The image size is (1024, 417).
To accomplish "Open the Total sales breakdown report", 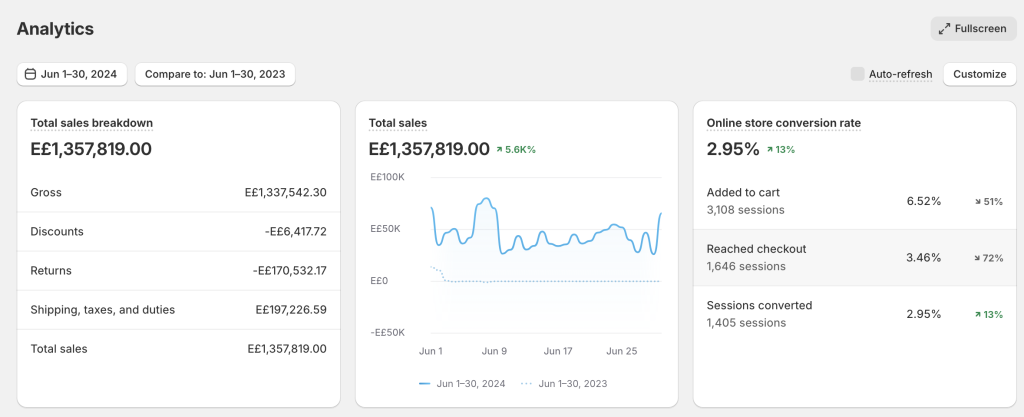I will coord(91,123).
